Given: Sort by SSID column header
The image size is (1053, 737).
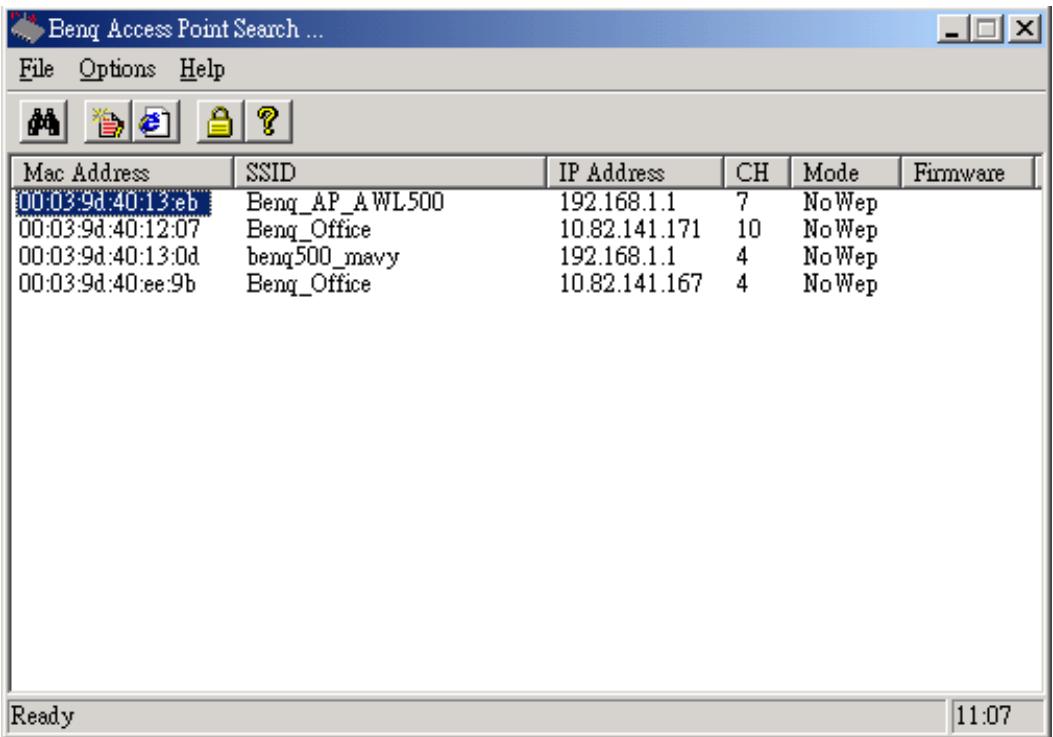Looking at the screenshot, I should [390, 173].
